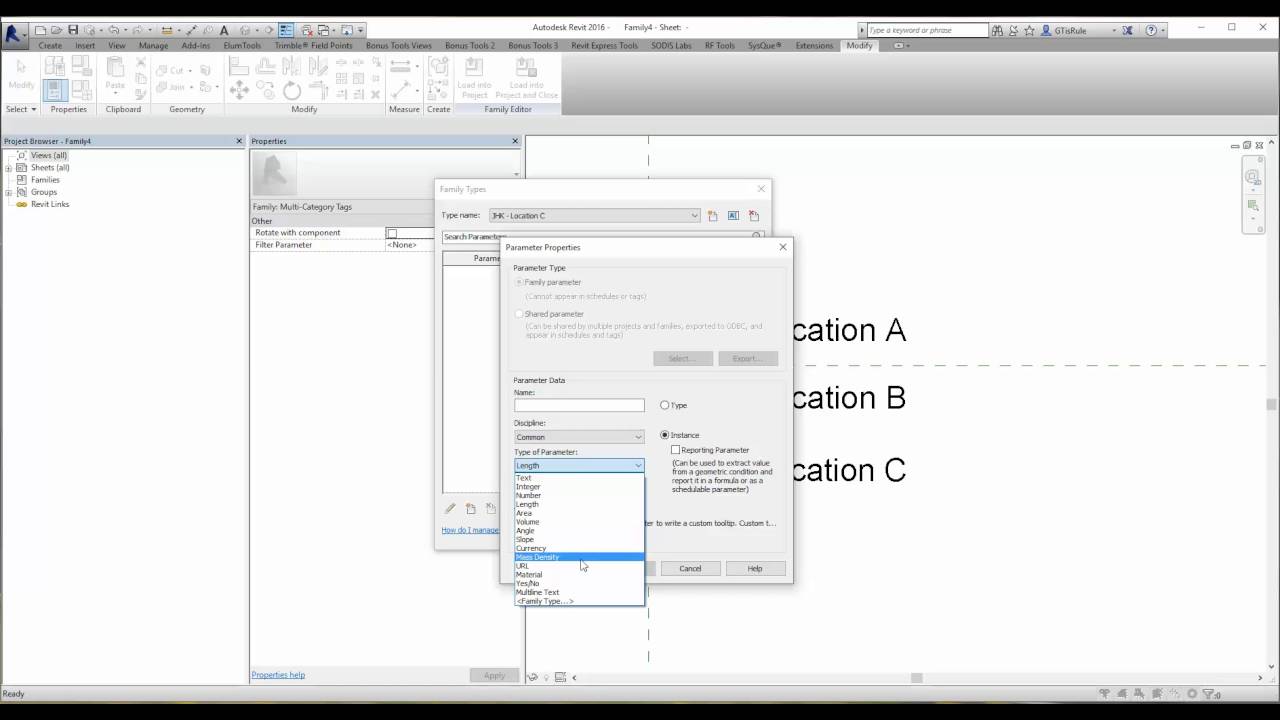This screenshot has height=720, width=1280.
Task: Click the Text 'A' icon in quick access toolbar
Action: click(224, 30)
